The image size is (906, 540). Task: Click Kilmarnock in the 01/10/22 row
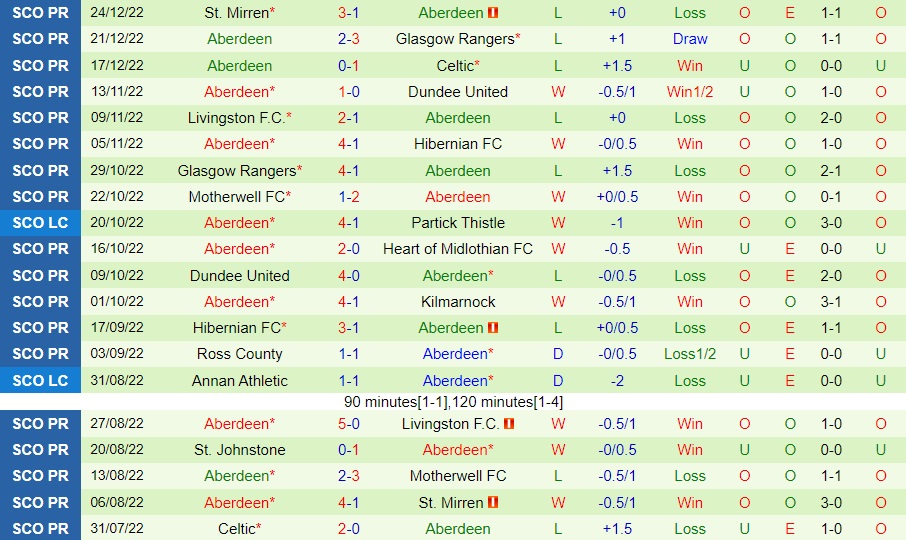(458, 301)
